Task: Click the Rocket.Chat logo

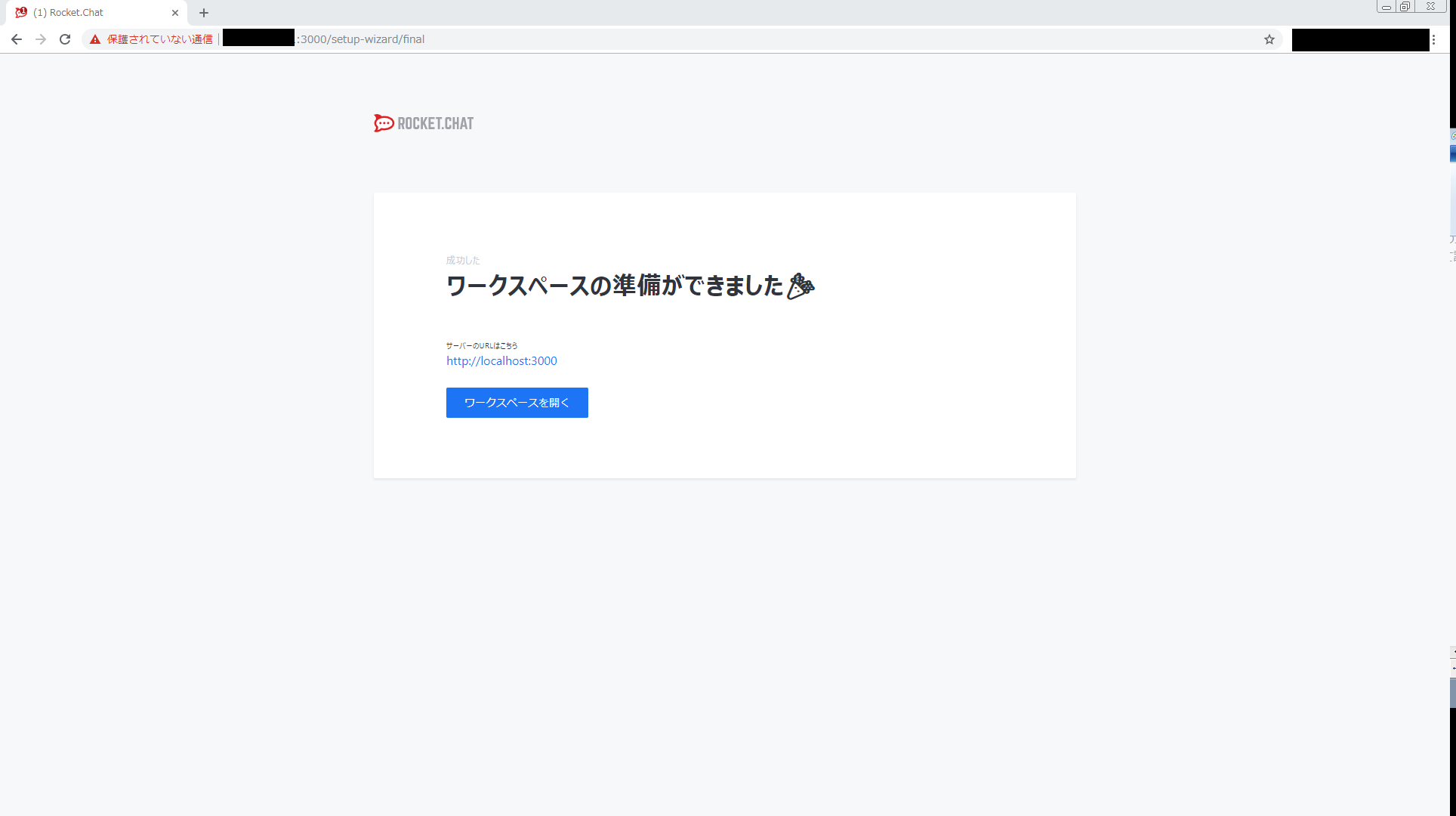Action: point(424,123)
